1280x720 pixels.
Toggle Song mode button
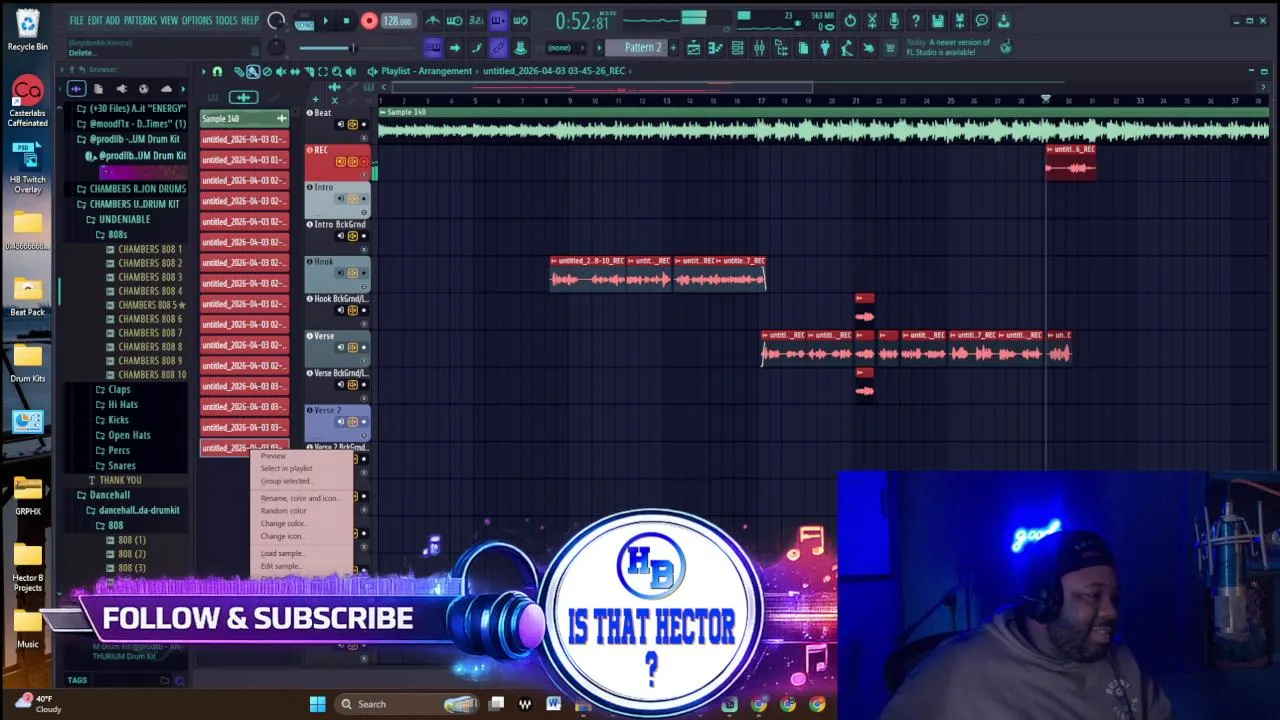click(304, 22)
